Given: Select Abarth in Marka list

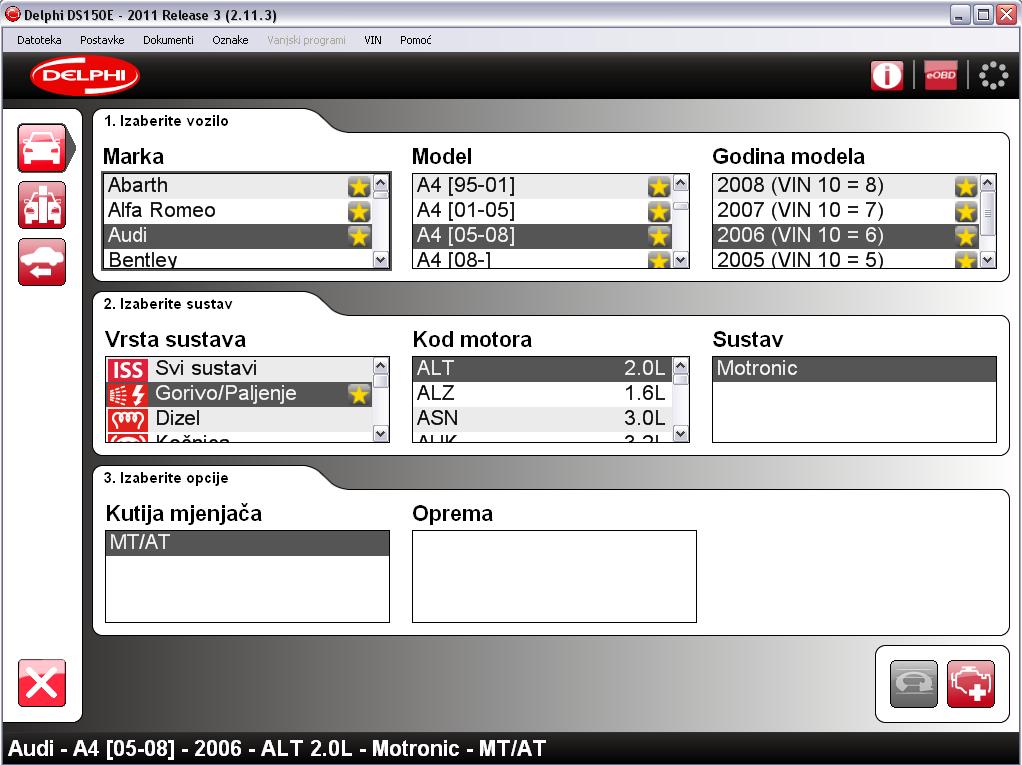Looking at the screenshot, I should point(238,186).
